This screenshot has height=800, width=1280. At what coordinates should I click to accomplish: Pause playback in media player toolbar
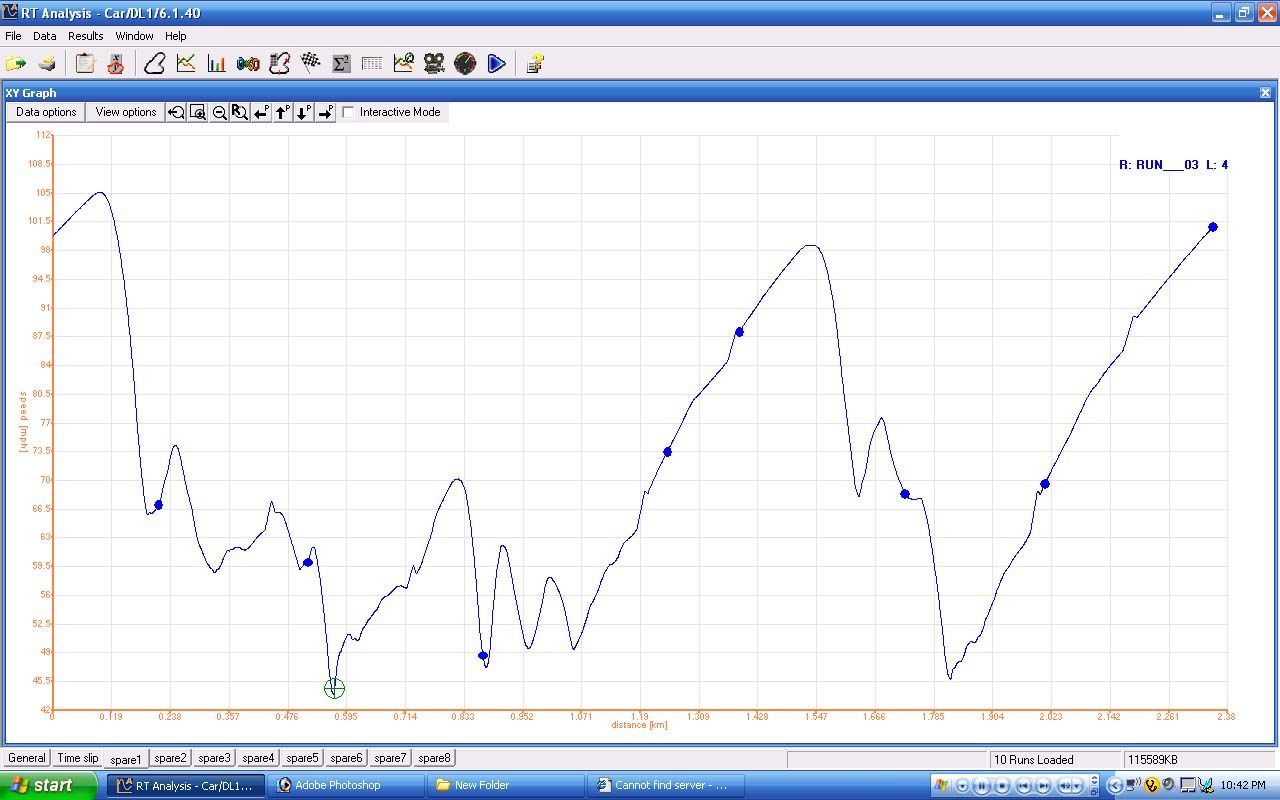point(982,786)
